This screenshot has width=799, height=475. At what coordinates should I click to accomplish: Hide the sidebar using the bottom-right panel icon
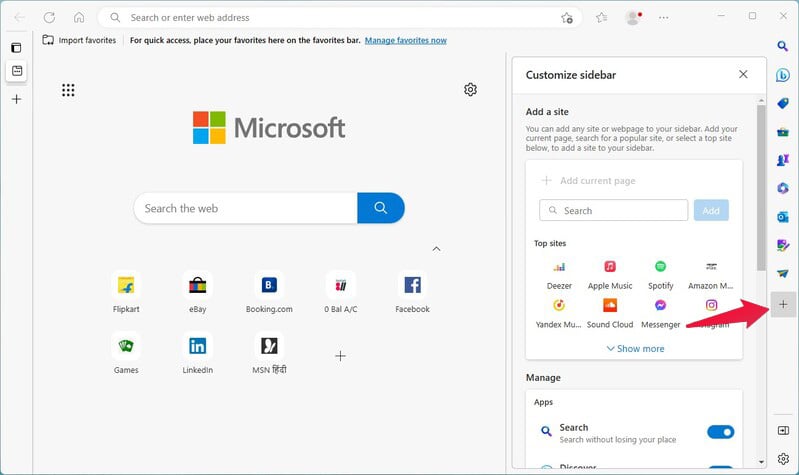point(783,431)
